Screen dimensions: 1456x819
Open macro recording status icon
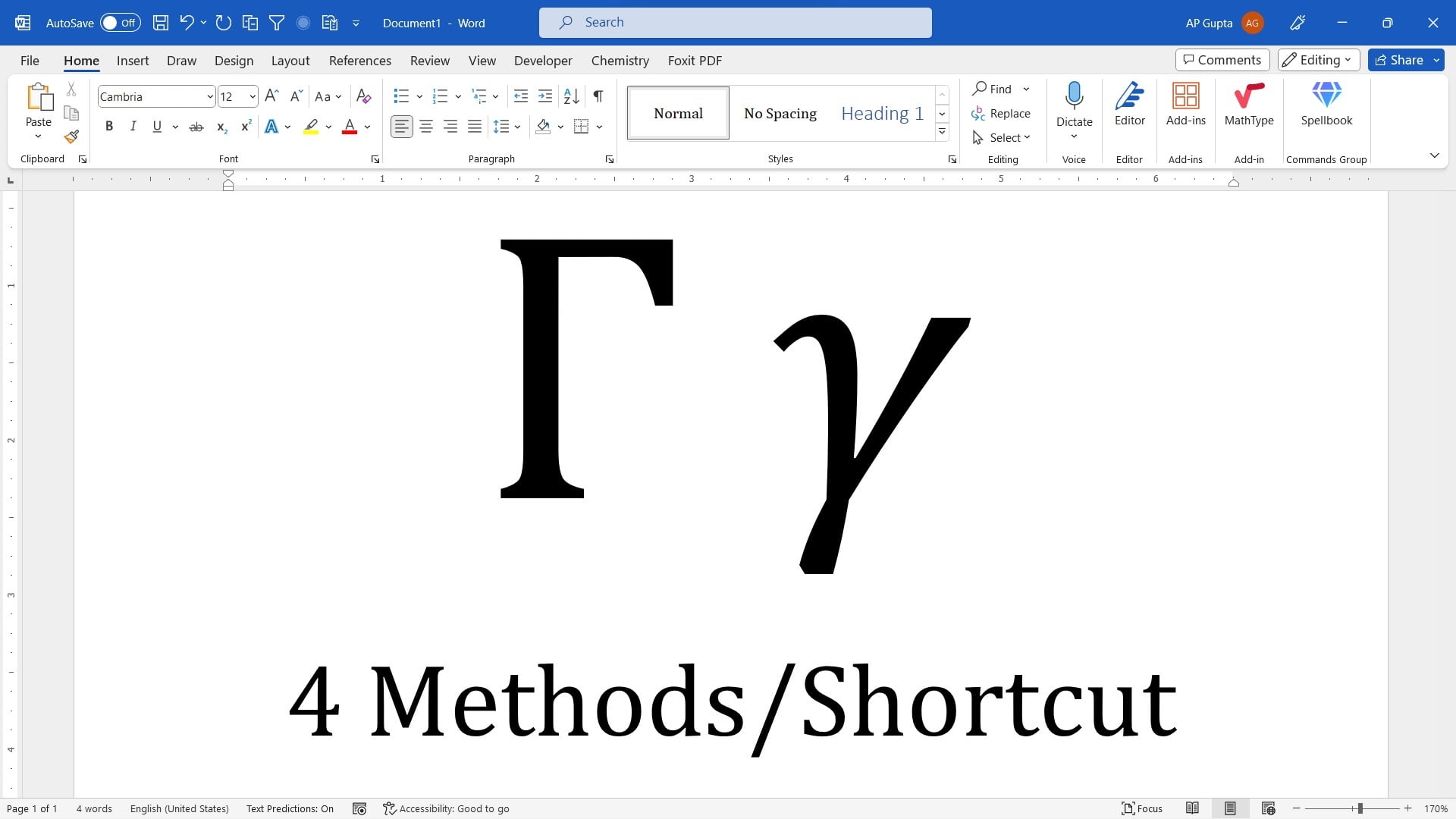359,808
